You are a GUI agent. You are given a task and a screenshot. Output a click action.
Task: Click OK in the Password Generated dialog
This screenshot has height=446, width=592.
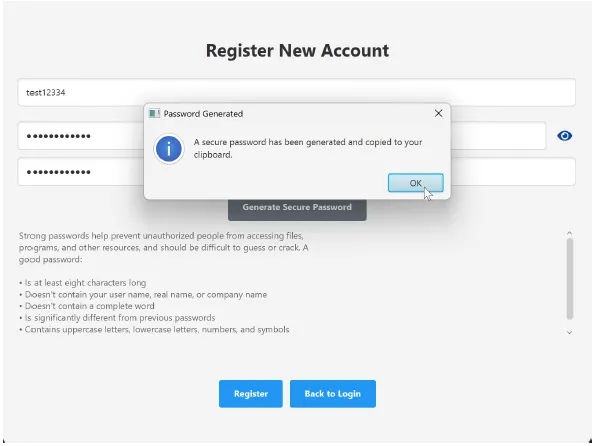415,183
